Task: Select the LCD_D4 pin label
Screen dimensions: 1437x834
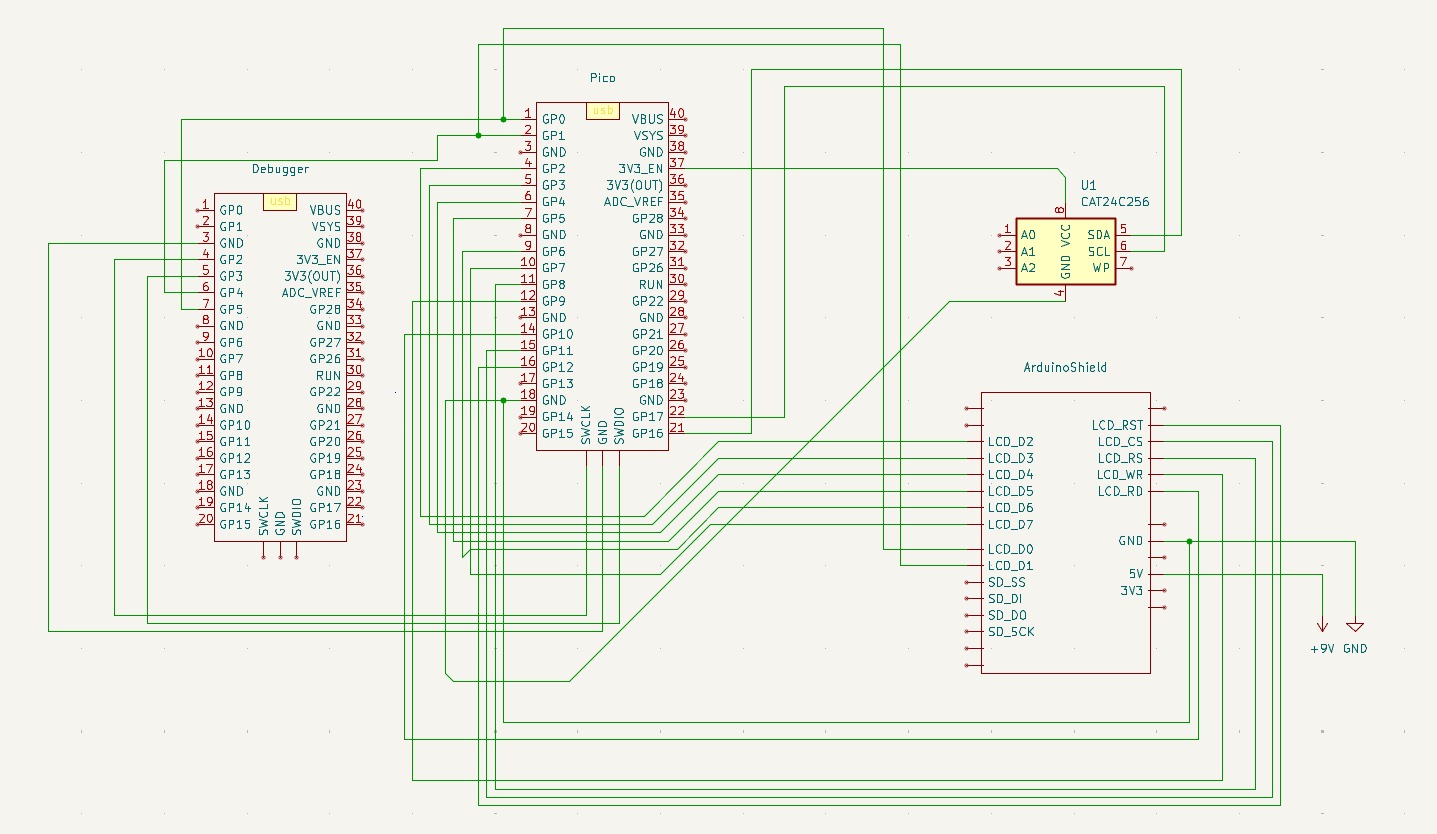Action: [1010, 475]
